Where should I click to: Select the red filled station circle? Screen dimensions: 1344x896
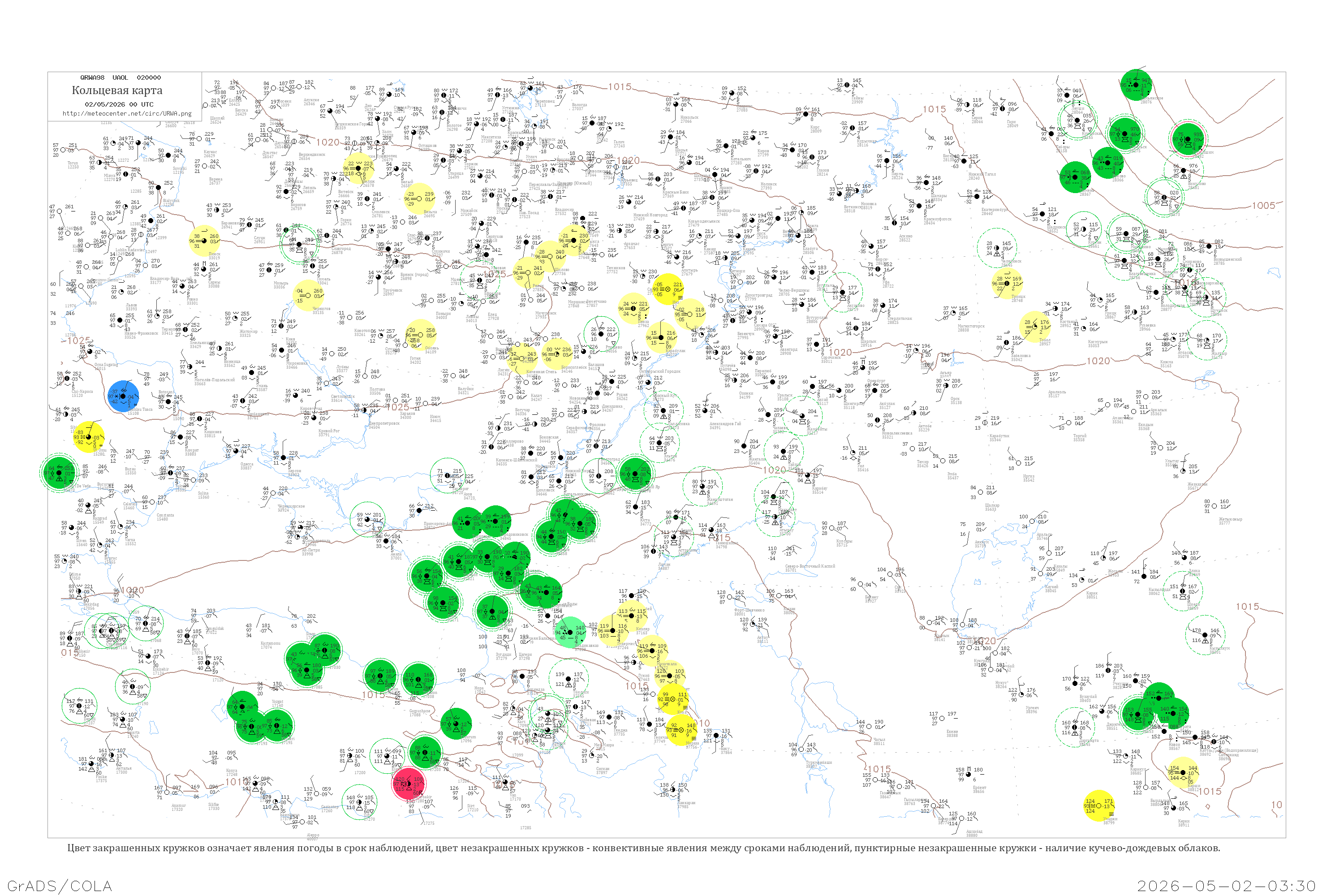[408, 783]
